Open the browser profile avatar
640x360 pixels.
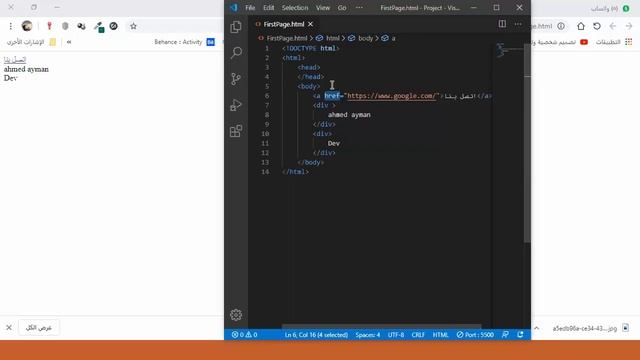27,26
